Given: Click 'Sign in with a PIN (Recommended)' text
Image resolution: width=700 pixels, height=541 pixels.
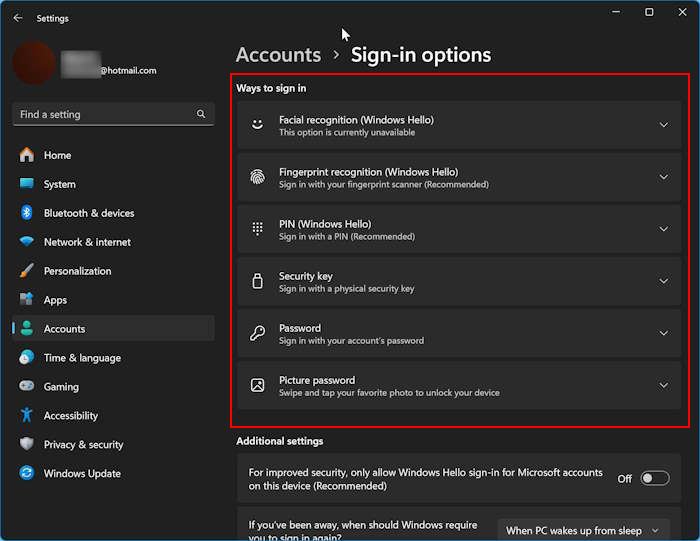Looking at the screenshot, I should tap(347, 236).
